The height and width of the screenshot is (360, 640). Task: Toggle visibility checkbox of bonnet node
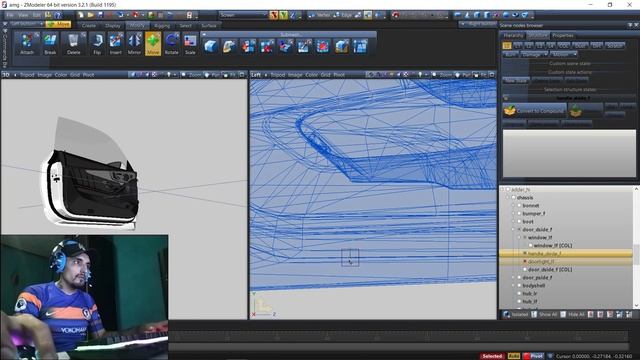pos(519,206)
